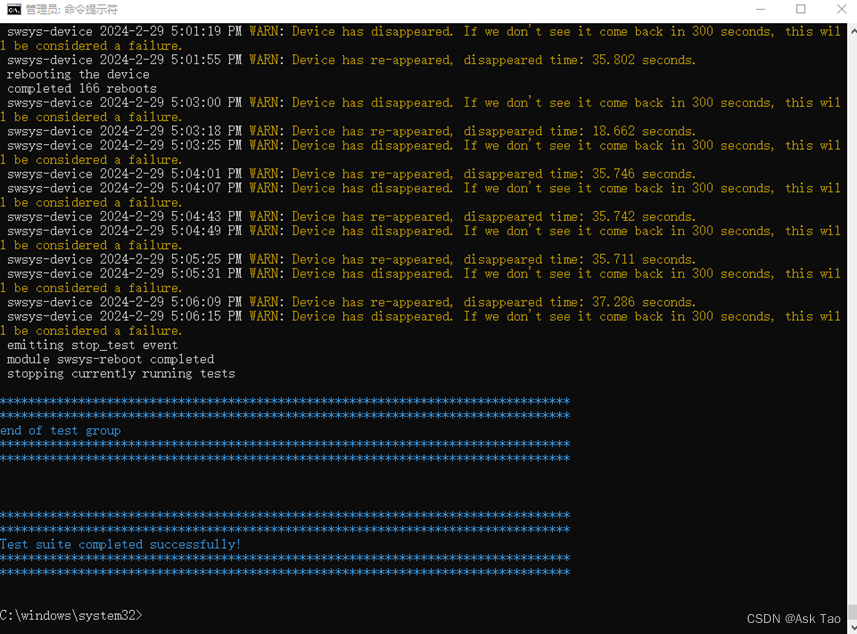Click the 5:01:19 PM device disappeared warning
Image resolution: width=857 pixels, height=634 pixels.
[x=421, y=39]
